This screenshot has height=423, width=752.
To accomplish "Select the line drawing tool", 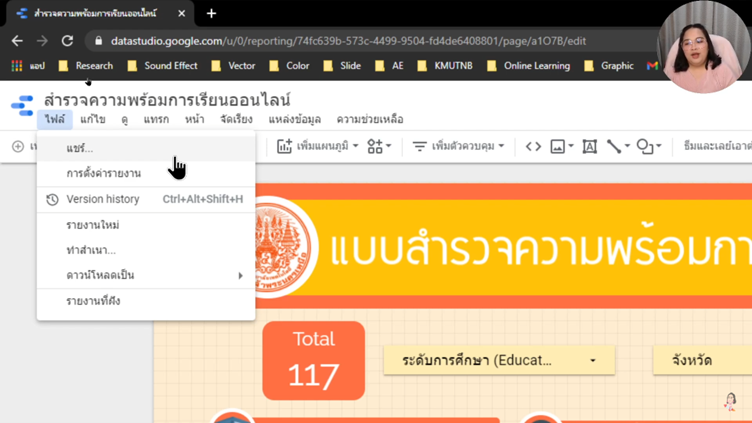I will (x=615, y=147).
